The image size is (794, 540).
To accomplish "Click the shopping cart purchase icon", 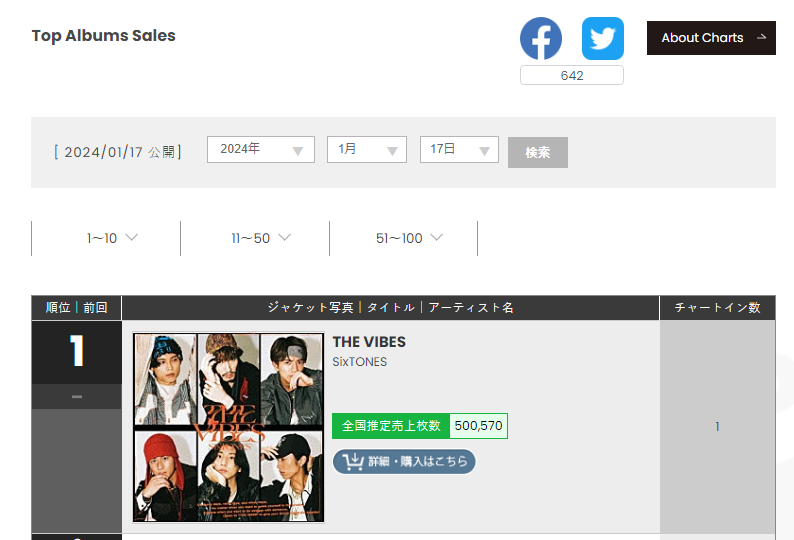I will tap(353, 461).
